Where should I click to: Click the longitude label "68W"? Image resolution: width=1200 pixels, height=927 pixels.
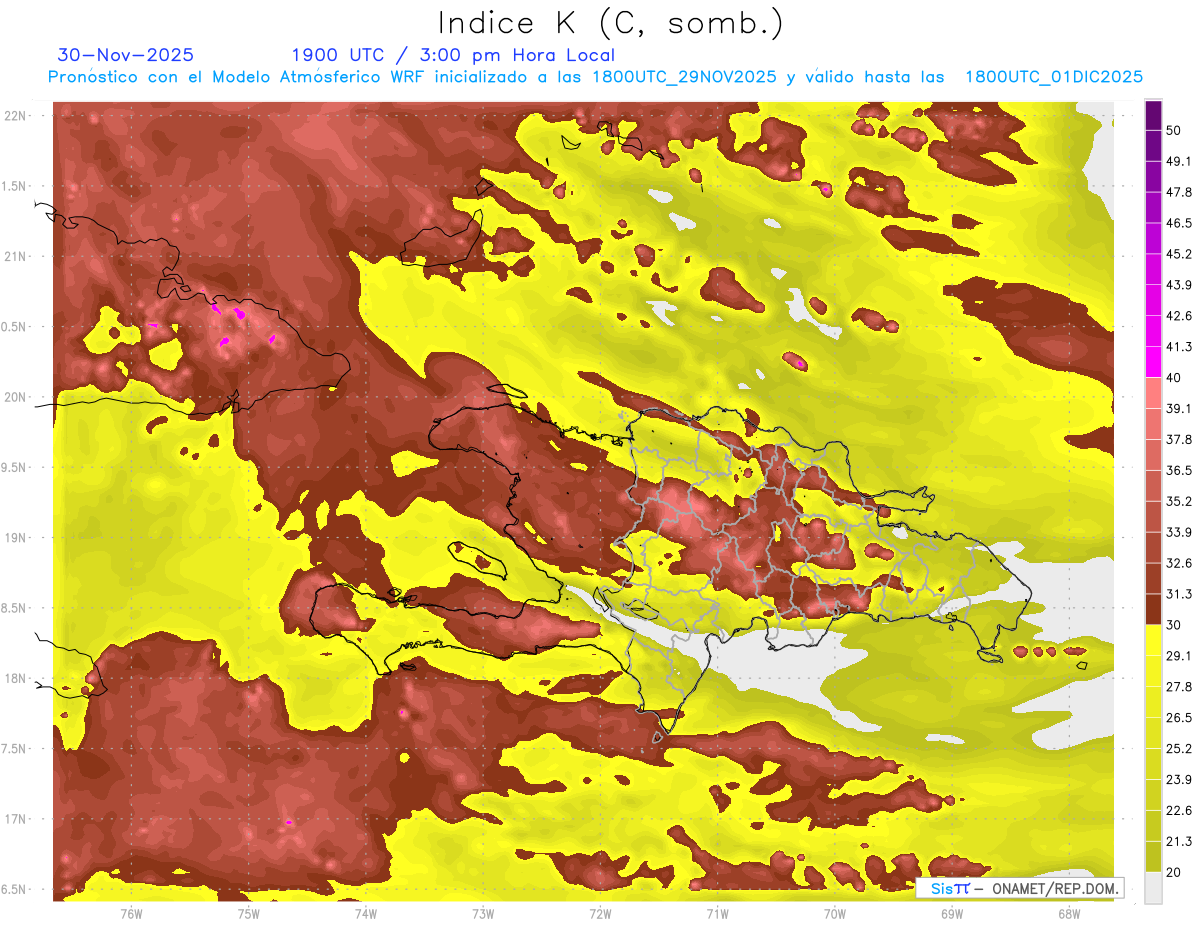(1068, 914)
